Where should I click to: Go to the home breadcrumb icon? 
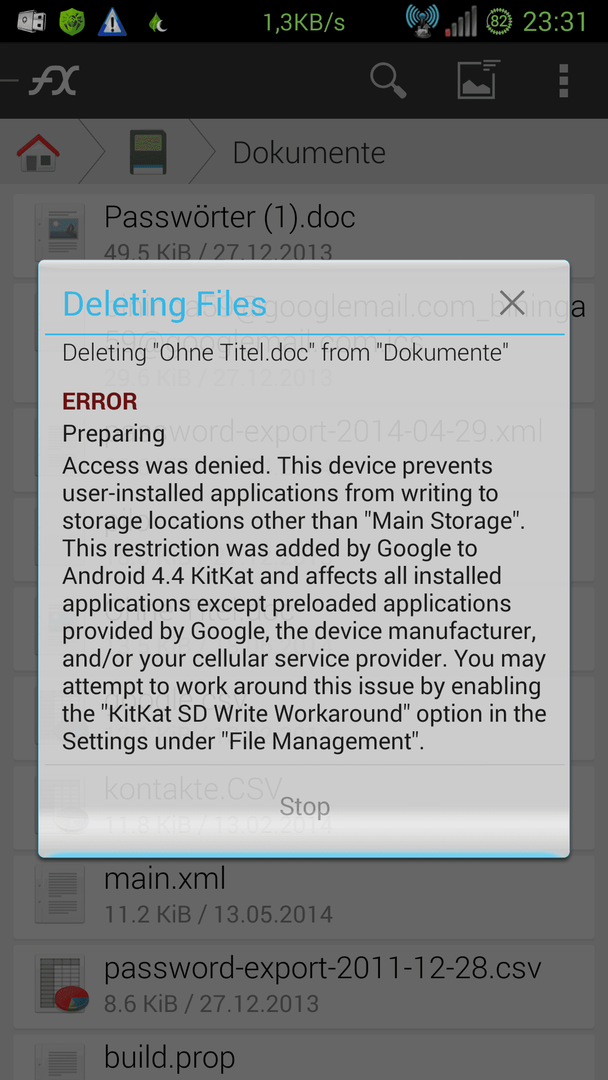point(39,153)
